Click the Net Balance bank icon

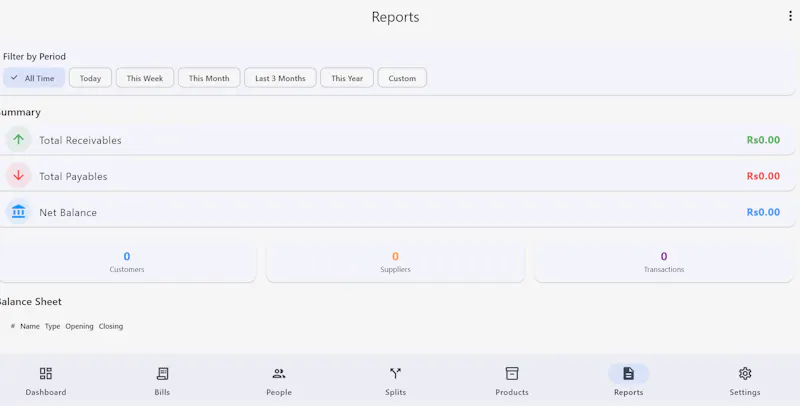[x=18, y=212]
